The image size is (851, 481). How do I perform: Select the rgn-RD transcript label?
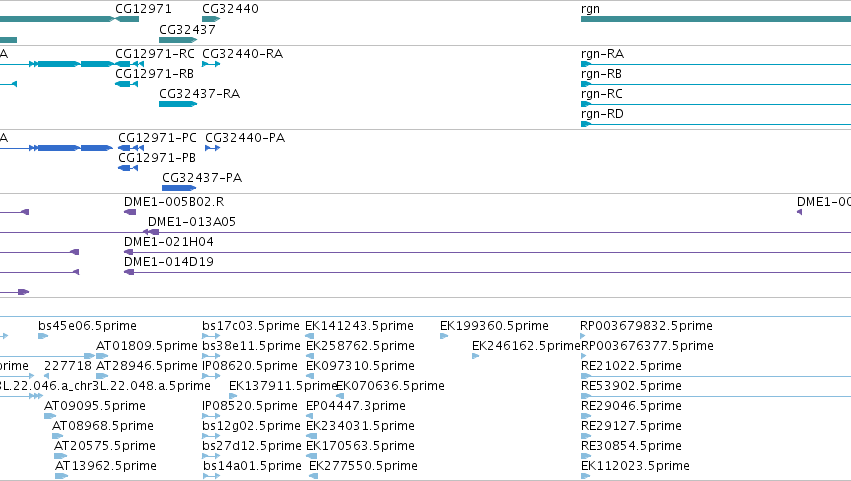pyautogui.click(x=602, y=114)
